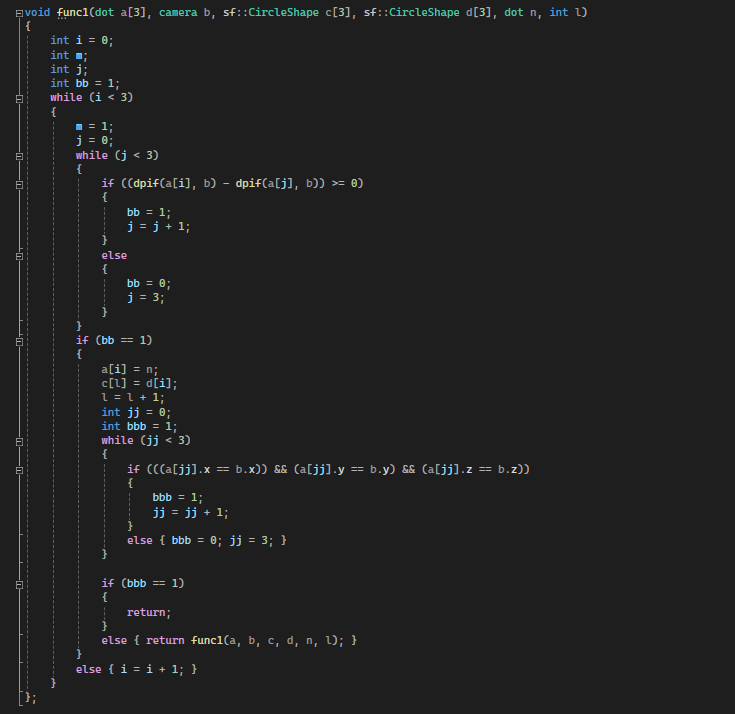This screenshot has height=714, width=735.
Task: Collapse the fold marker beside 'else' before 'bb = 0;'
Action: click(x=19, y=256)
